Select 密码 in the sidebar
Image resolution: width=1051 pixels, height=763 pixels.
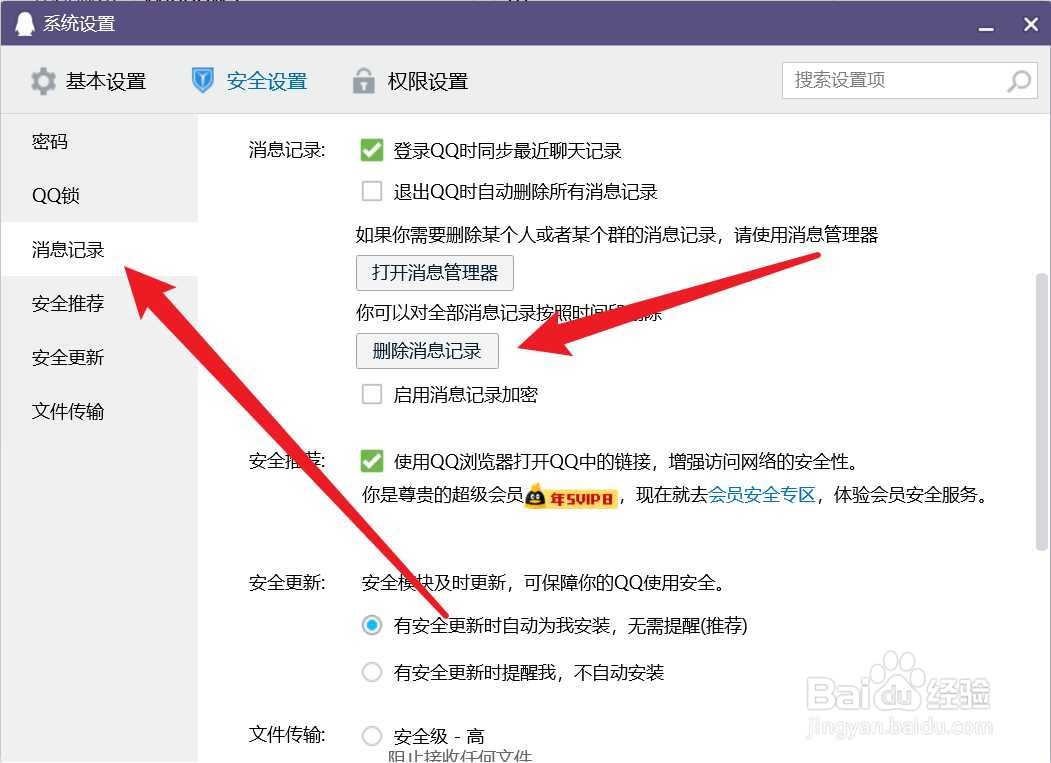tap(99, 141)
